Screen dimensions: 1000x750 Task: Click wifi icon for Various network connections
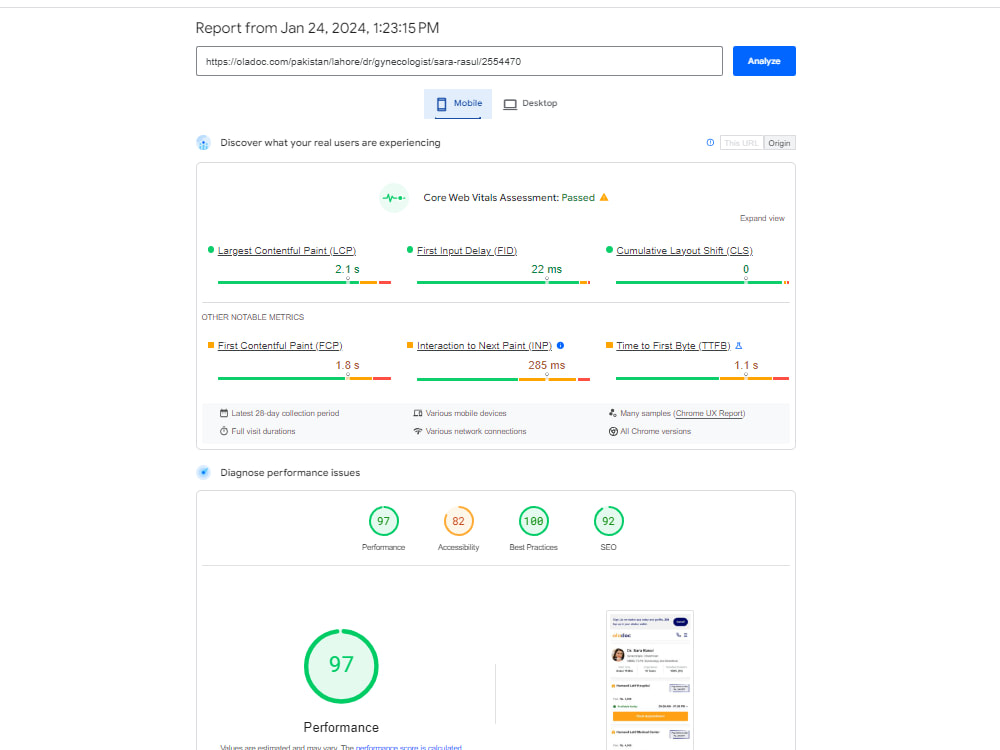click(x=418, y=431)
